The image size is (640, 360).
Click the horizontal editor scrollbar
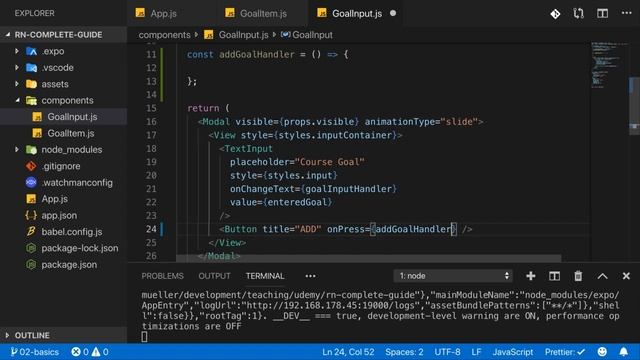pyautogui.click(x=369, y=258)
